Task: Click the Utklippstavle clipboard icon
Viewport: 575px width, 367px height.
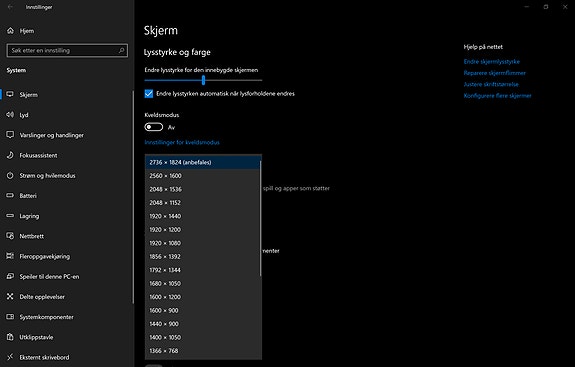Action: [x=10, y=337]
